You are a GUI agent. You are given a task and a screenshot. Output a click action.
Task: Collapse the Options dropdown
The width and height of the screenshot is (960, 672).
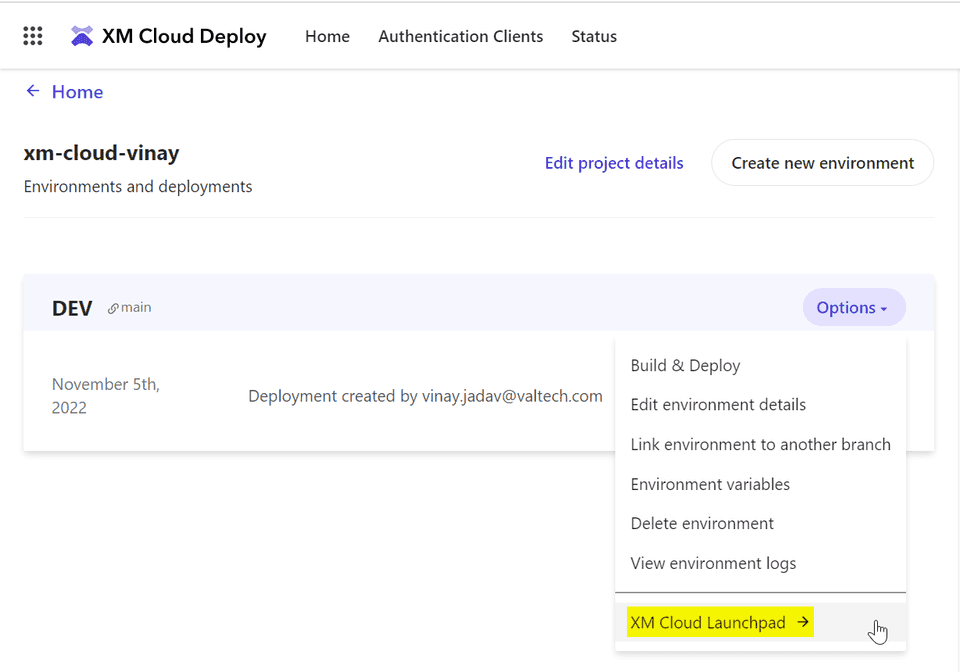coord(853,308)
